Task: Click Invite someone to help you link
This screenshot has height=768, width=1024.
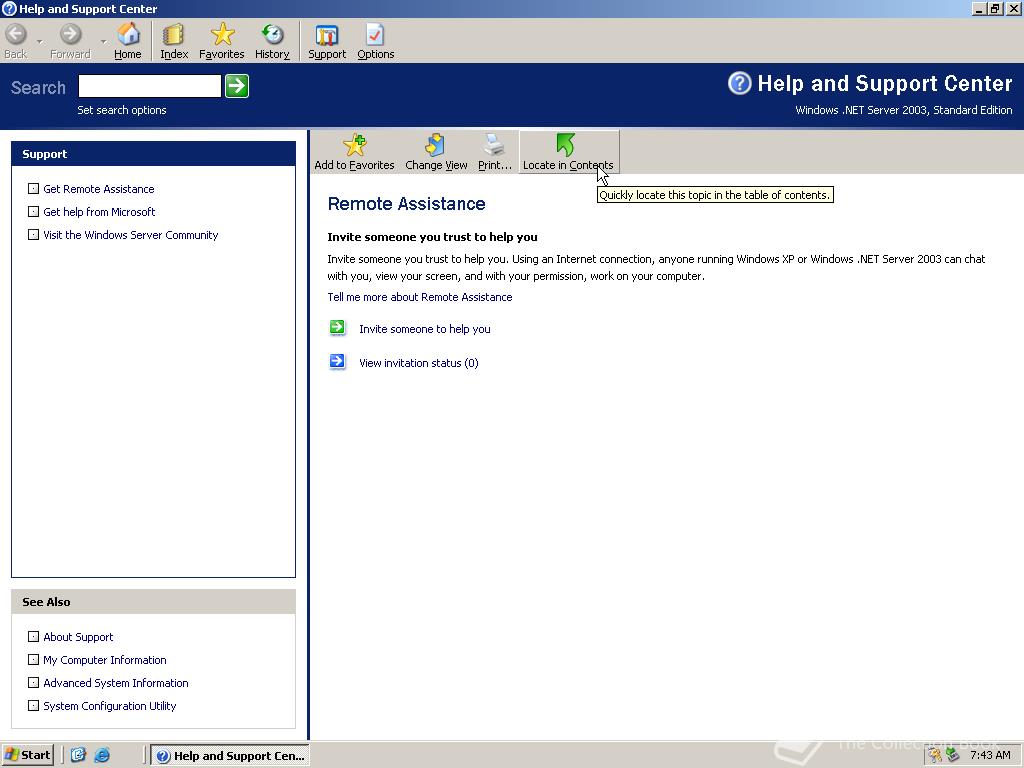Action: [424, 329]
